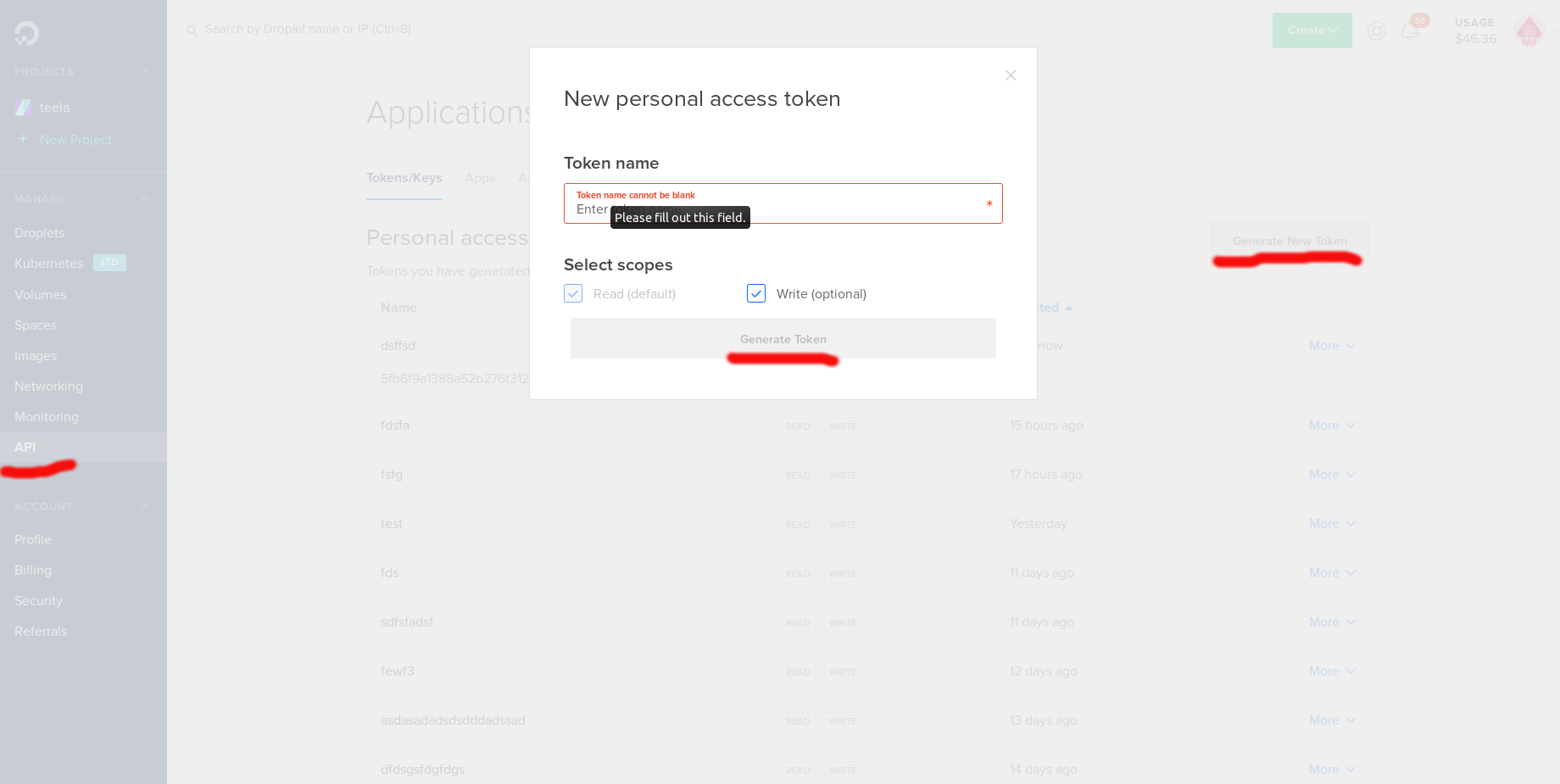Expand More menu for test token
Screen dimensions: 1560x784
[1332, 524]
